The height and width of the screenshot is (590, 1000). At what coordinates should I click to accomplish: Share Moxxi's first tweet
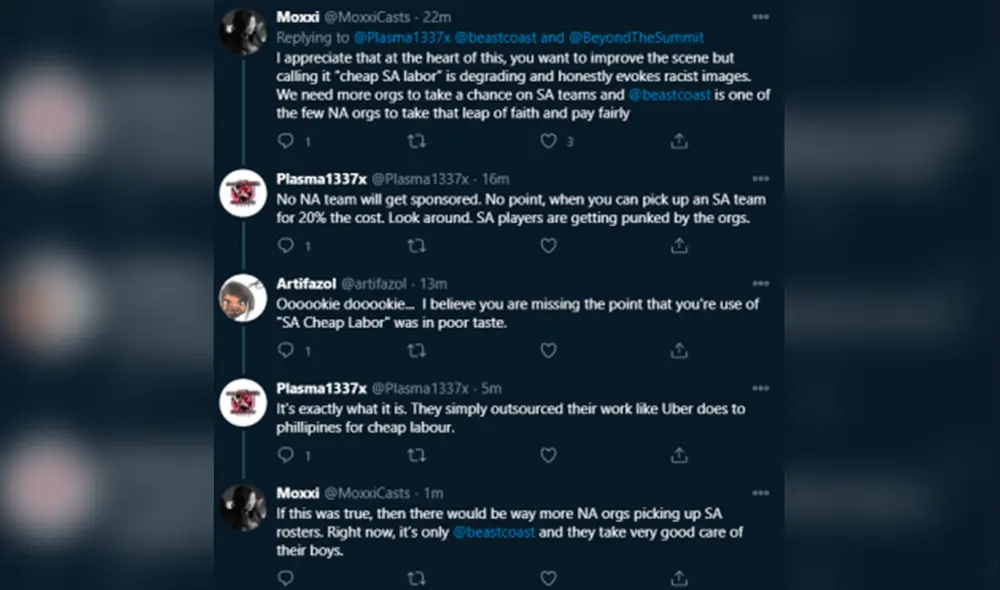679,141
